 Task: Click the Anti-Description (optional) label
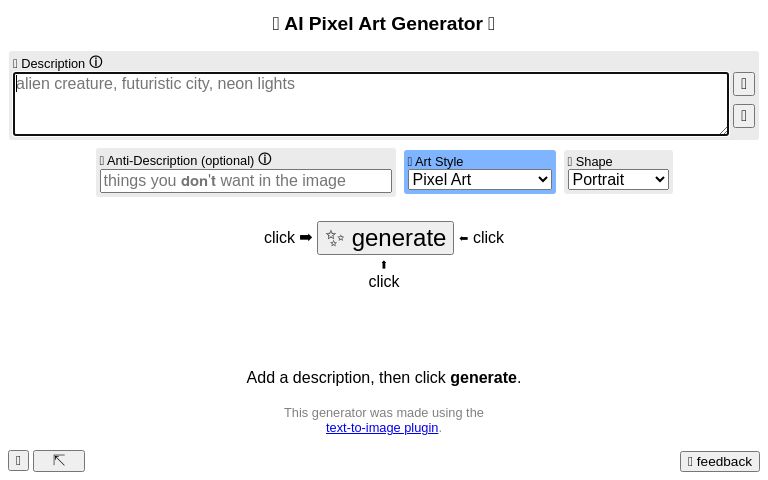(x=180, y=160)
